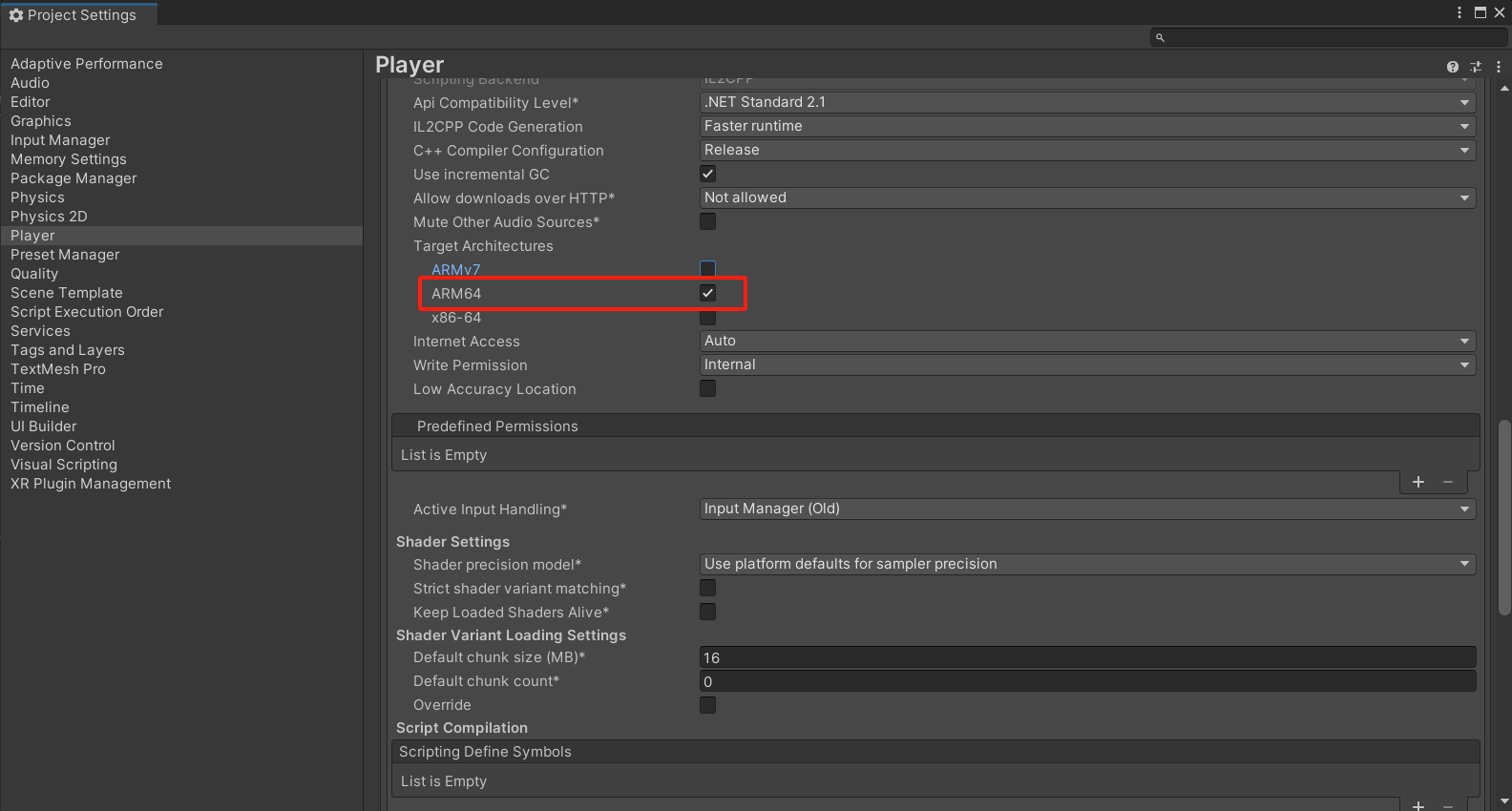The image size is (1512, 811).
Task: Enable Low Accuracy Location checkbox
Action: [x=707, y=388]
